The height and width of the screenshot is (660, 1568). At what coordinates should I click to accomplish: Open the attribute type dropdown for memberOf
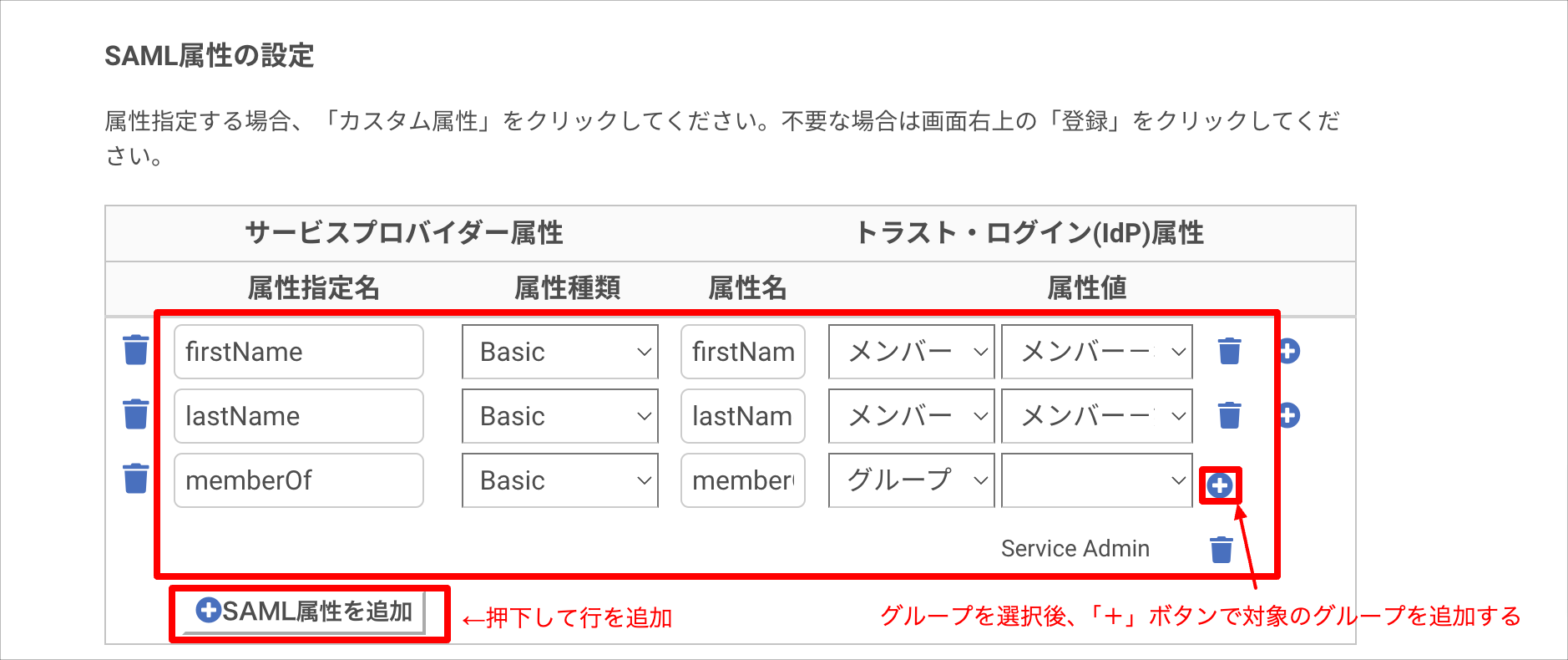[x=560, y=480]
